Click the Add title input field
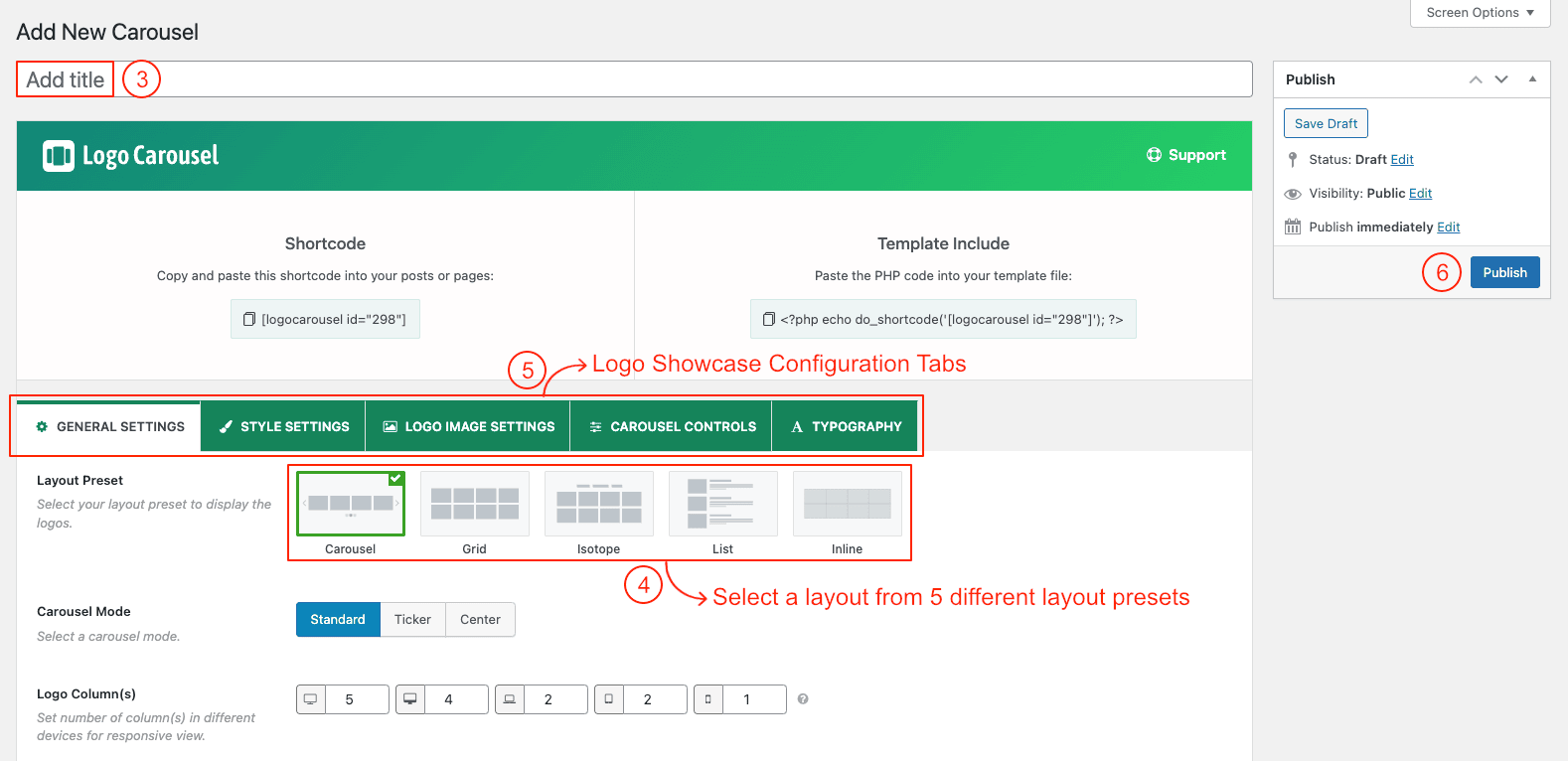 634,79
